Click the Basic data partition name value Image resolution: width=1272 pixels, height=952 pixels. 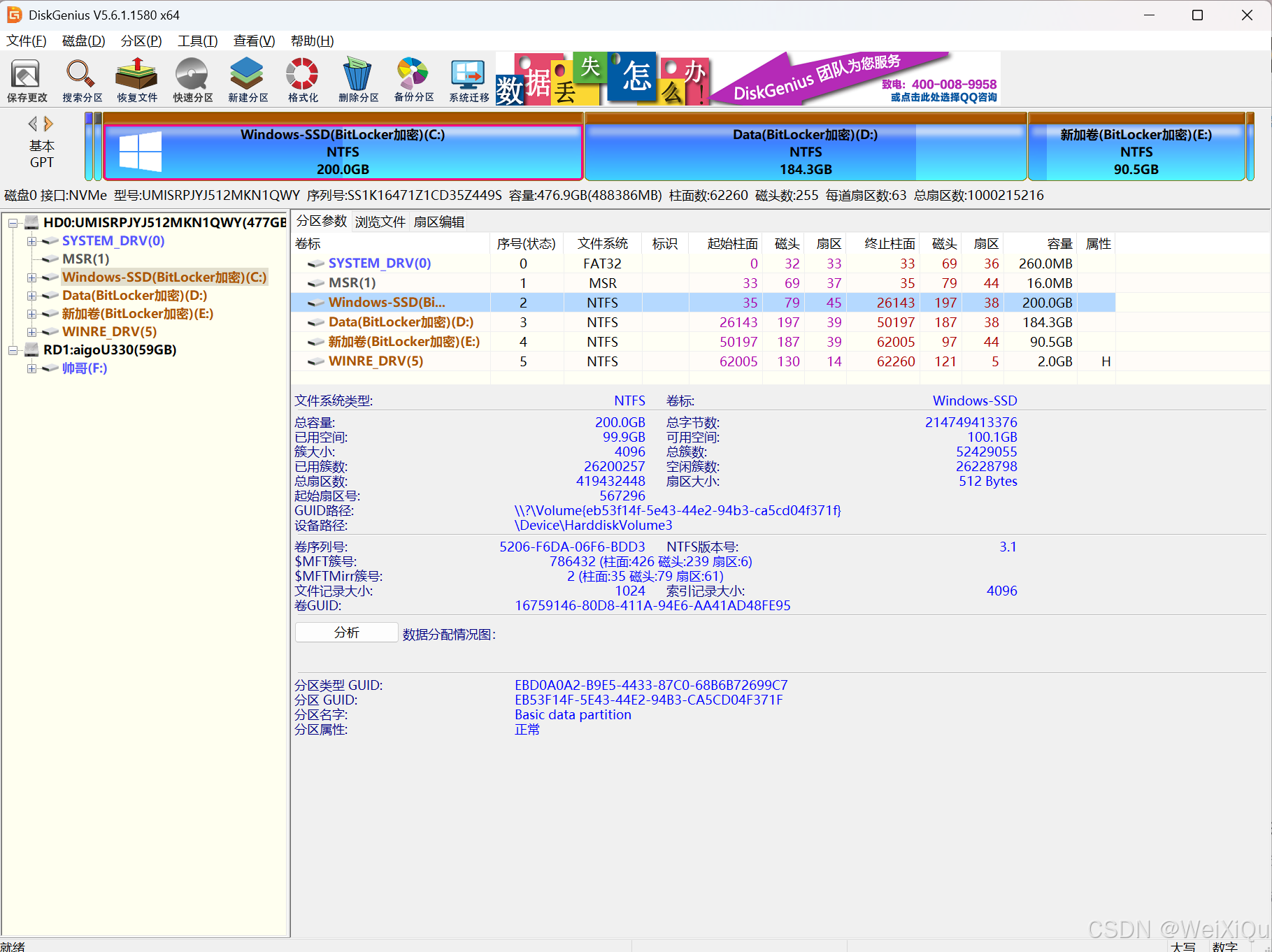coord(573,714)
